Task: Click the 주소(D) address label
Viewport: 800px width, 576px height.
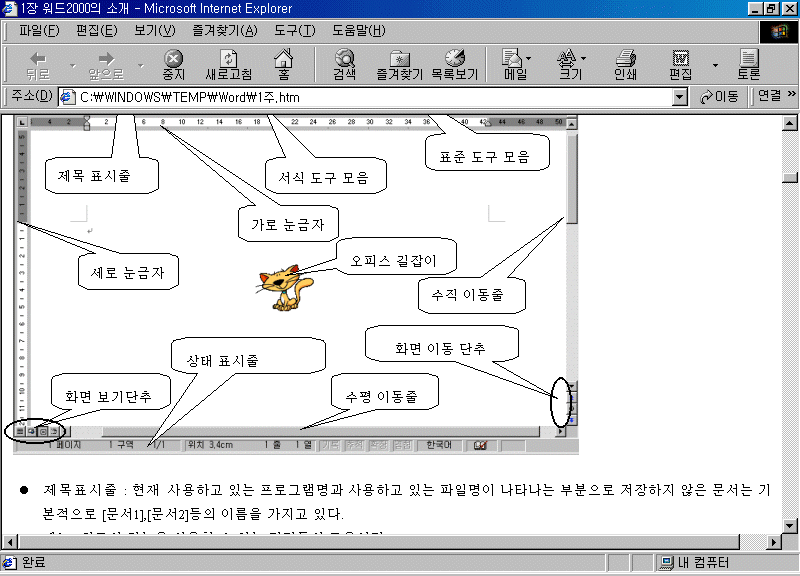Action: pos(32,96)
